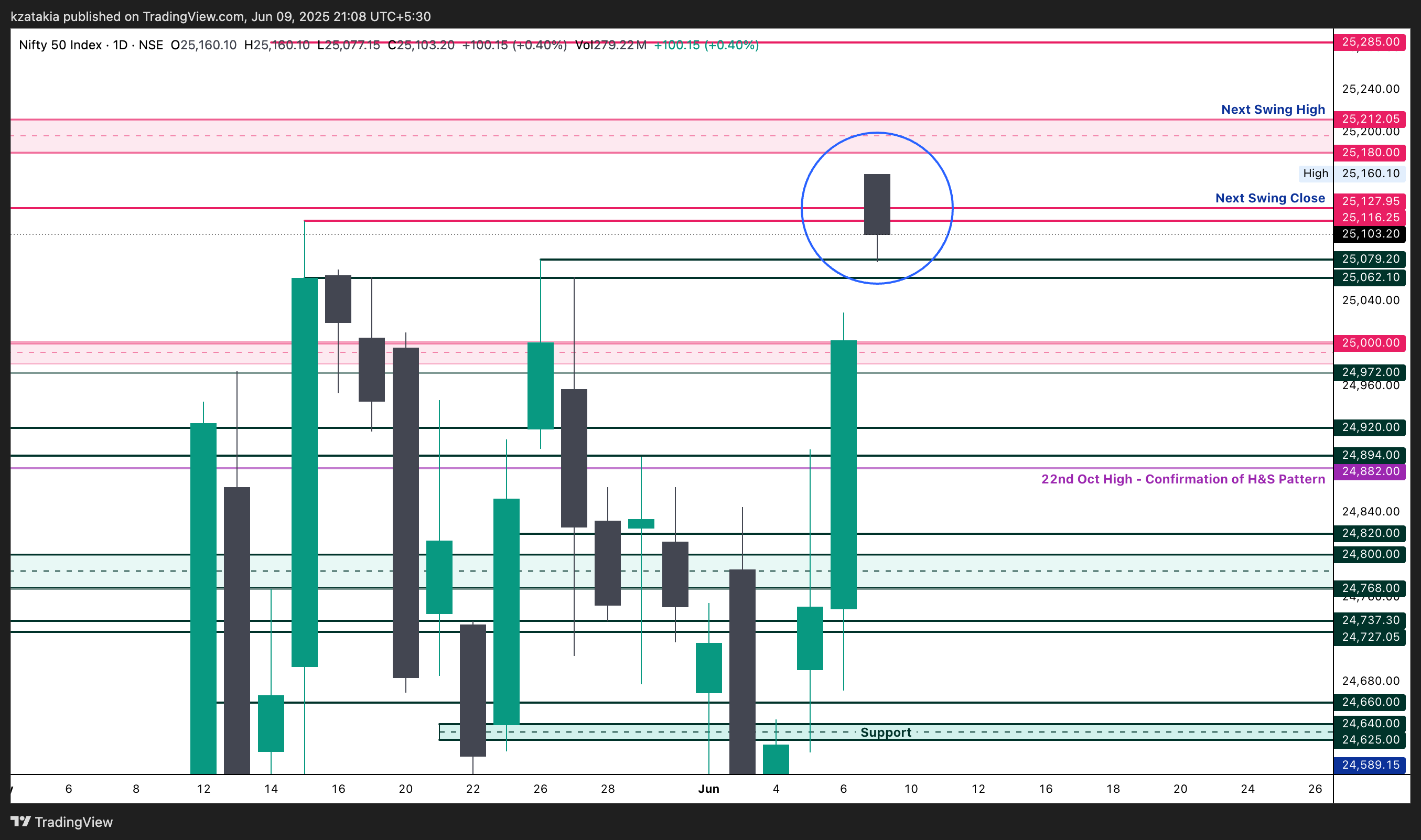Viewport: 1421px width, 840px height.
Task: Click the 25,127.95 price label
Action: coord(1370,201)
